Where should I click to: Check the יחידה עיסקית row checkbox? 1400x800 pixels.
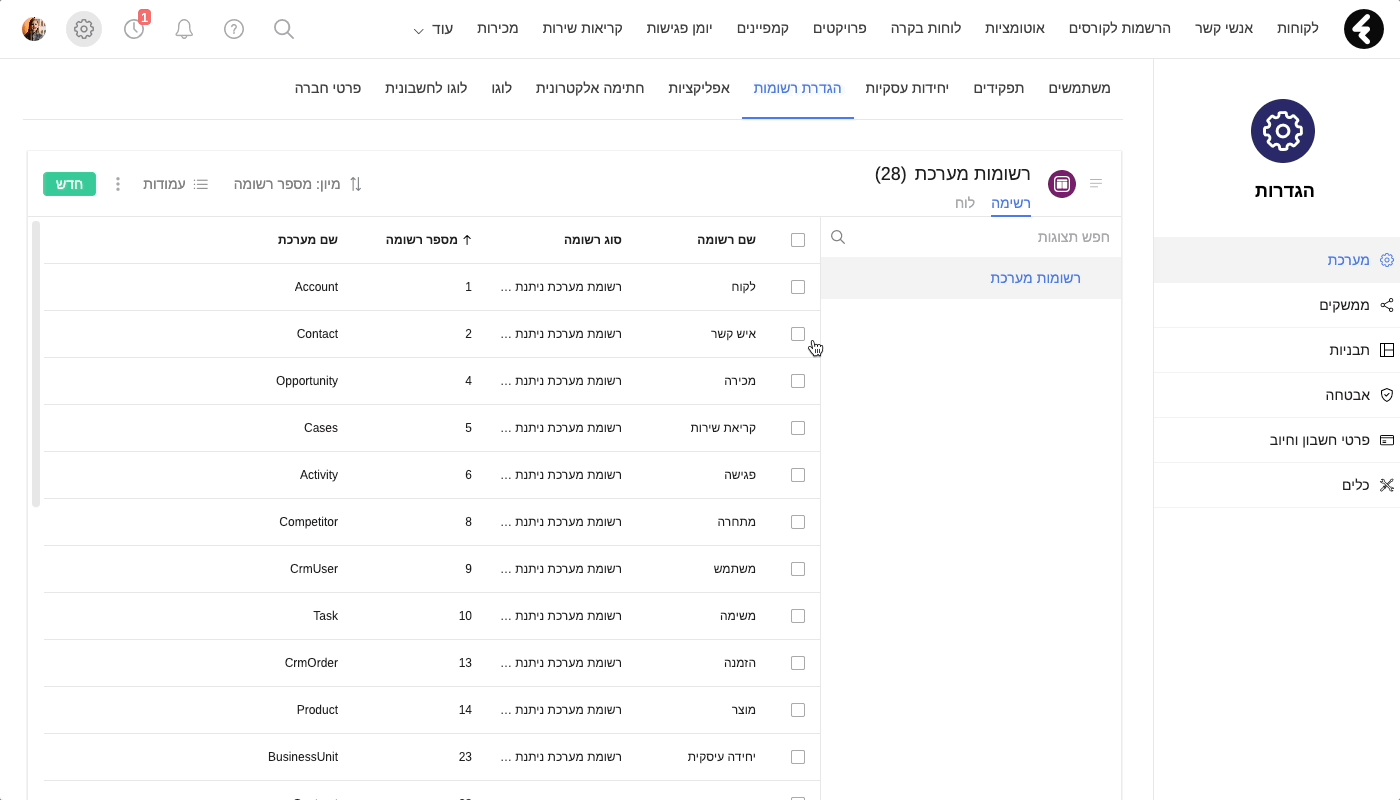(x=798, y=757)
